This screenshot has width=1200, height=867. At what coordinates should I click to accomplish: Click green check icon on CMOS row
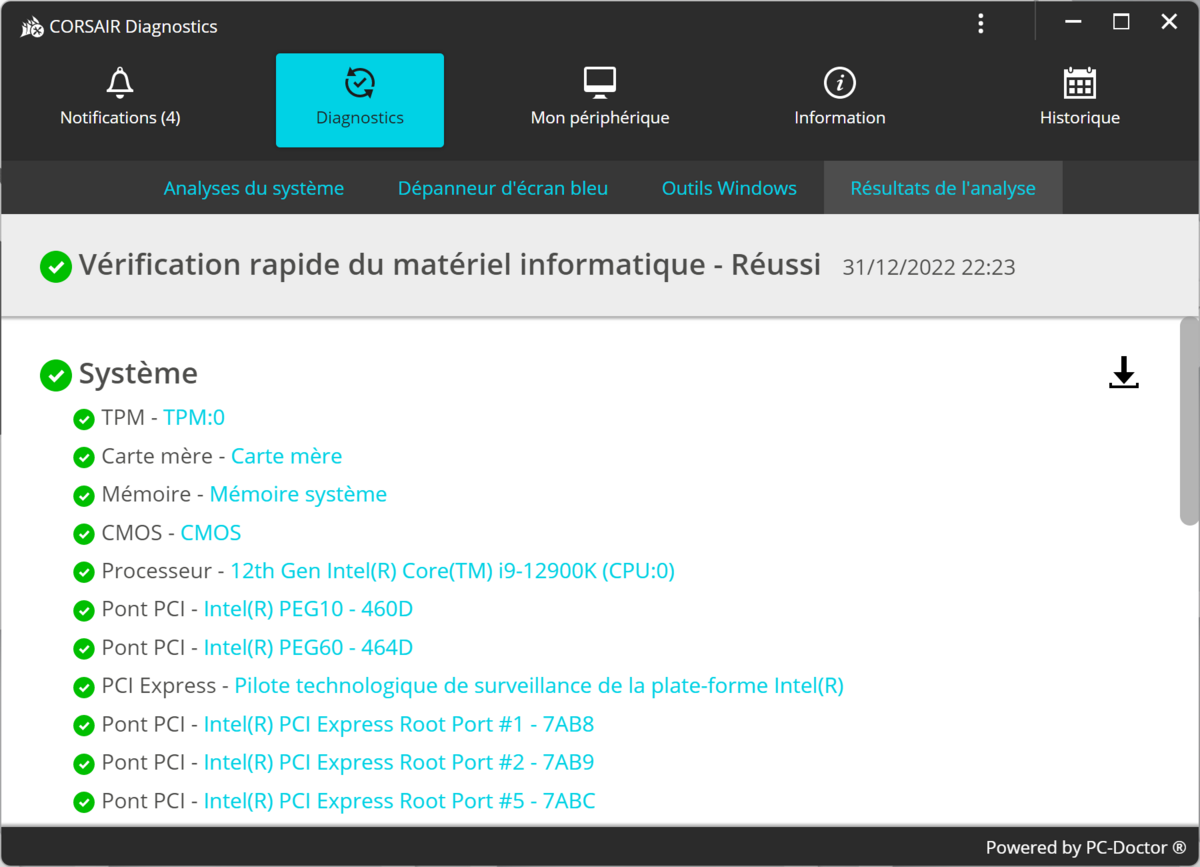(x=84, y=533)
